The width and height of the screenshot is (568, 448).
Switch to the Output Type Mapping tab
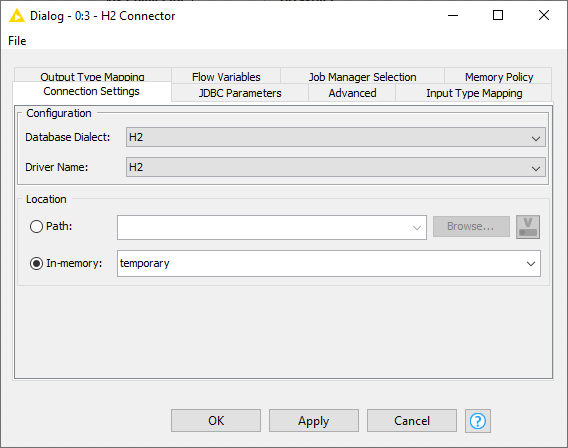click(x=92, y=76)
